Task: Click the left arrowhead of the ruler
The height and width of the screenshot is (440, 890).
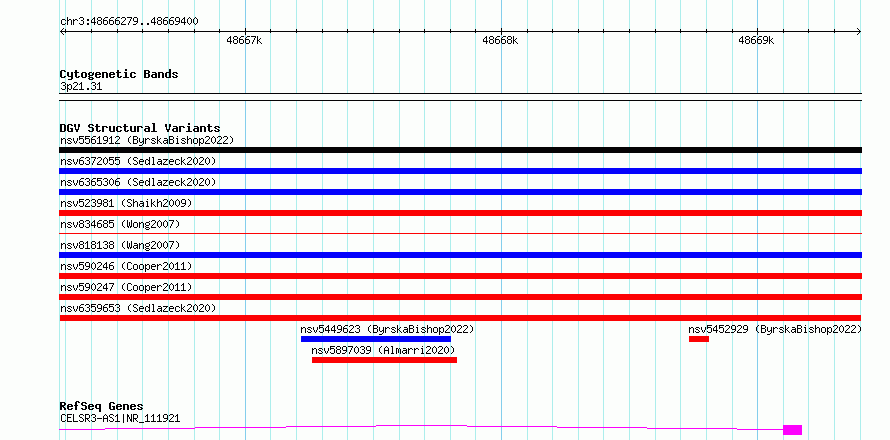Action: coord(62,32)
